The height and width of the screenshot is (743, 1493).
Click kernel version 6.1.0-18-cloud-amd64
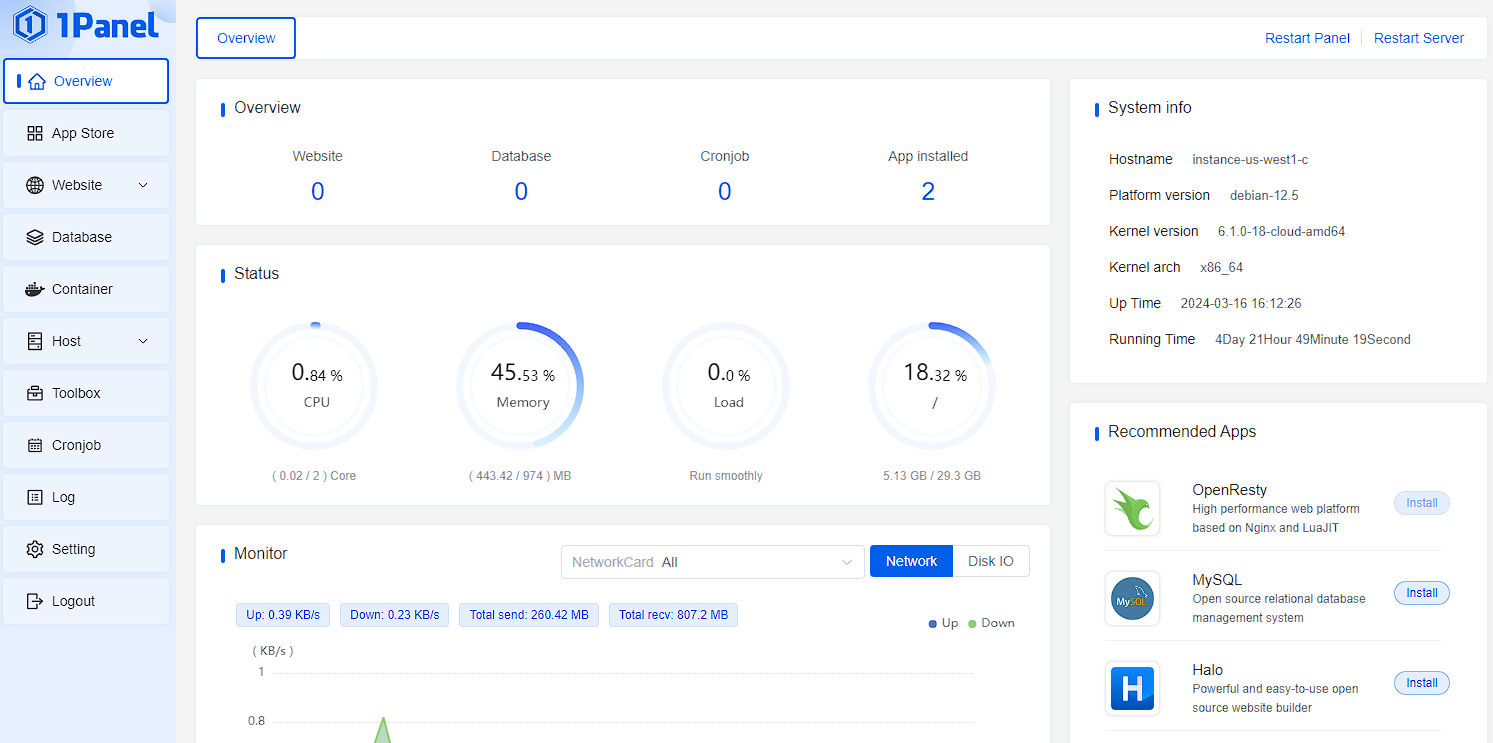pyautogui.click(x=1281, y=232)
